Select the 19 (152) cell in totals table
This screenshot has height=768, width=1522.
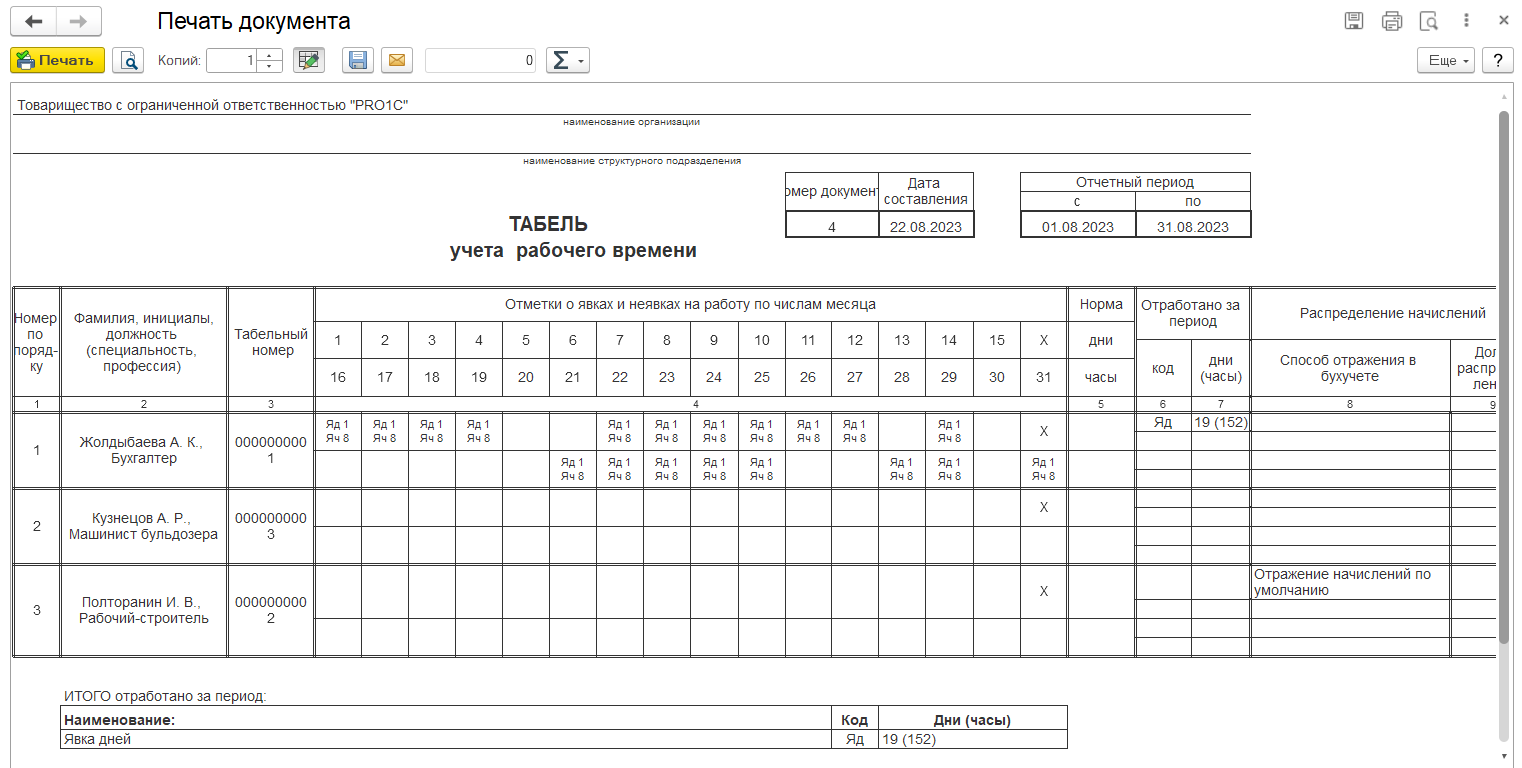972,739
